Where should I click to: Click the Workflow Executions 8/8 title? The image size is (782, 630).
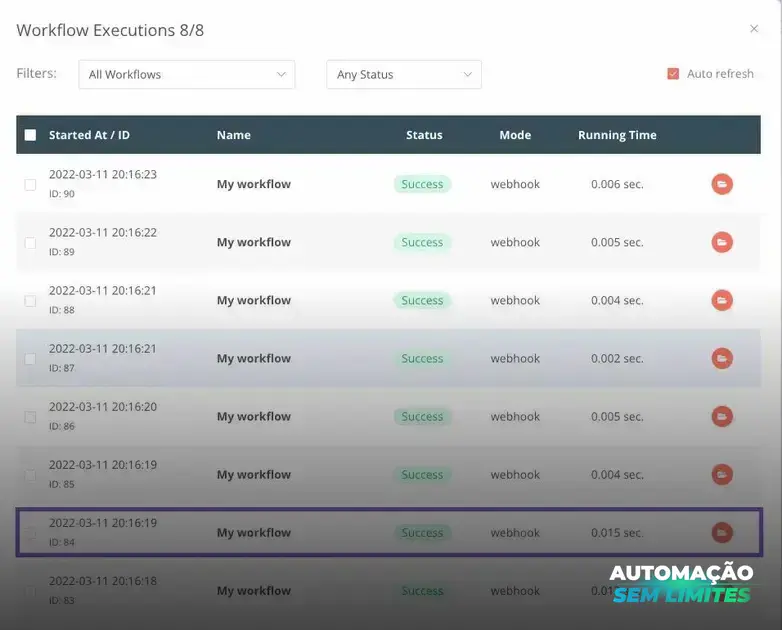(x=110, y=30)
